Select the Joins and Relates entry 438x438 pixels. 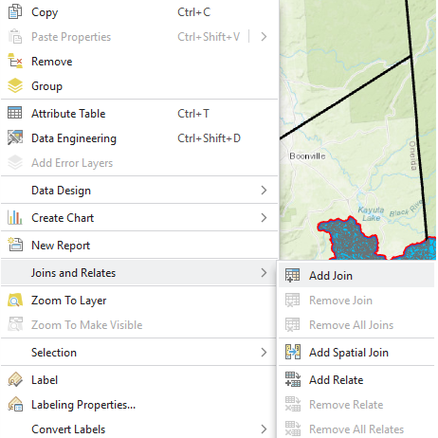[x=139, y=273]
